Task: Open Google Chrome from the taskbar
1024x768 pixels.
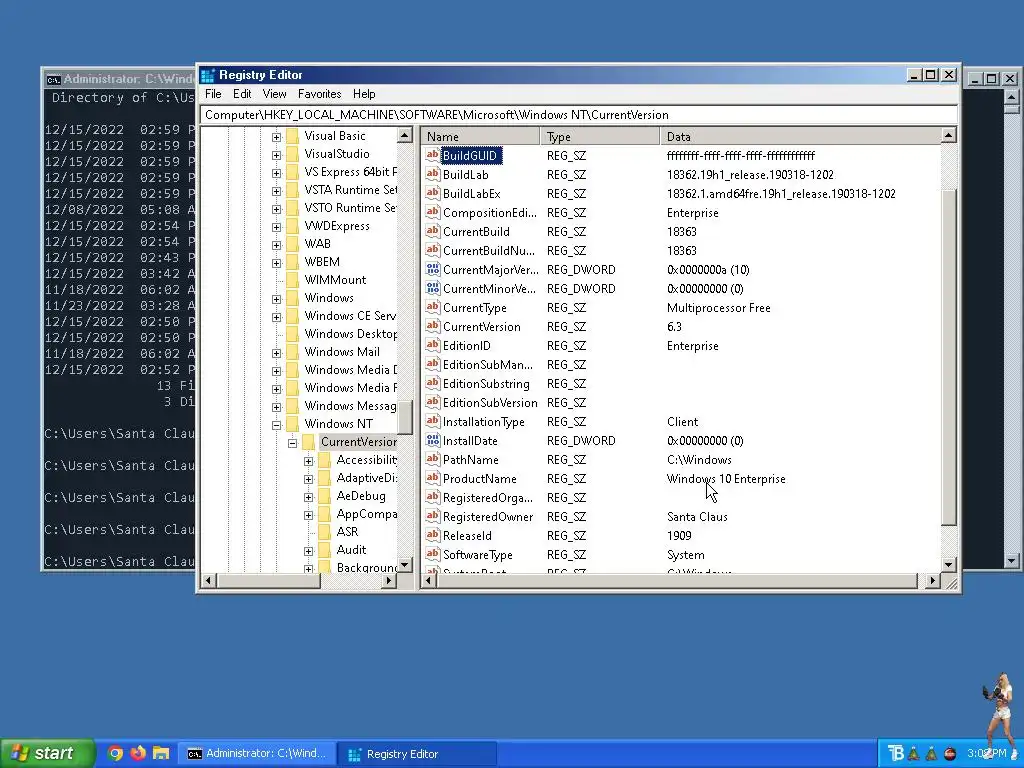Action: point(115,753)
